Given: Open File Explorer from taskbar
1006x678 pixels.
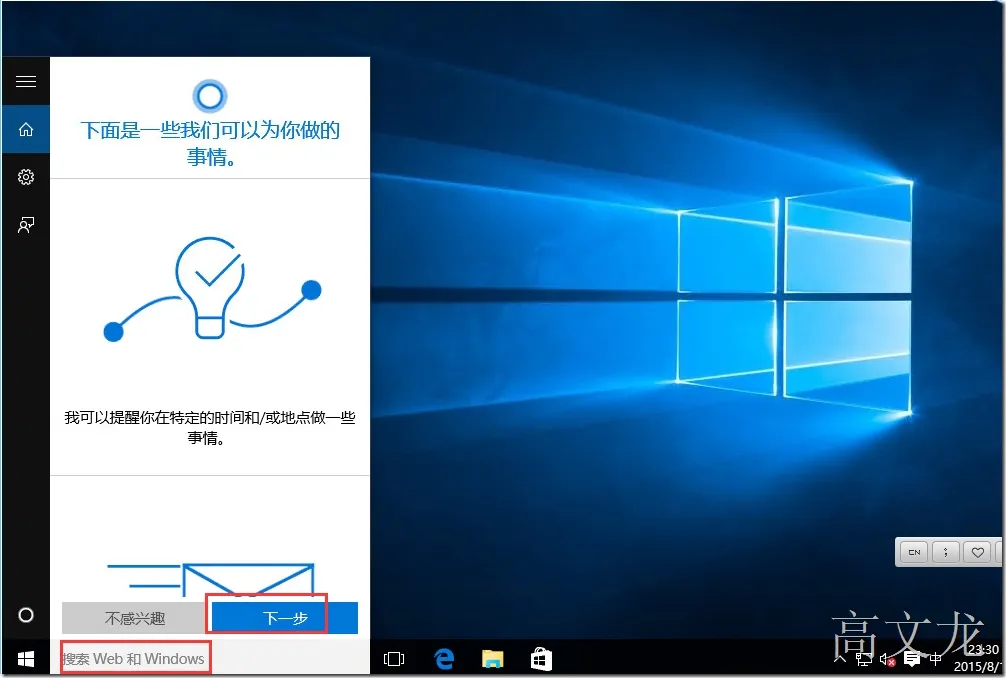Looking at the screenshot, I should [x=493, y=659].
